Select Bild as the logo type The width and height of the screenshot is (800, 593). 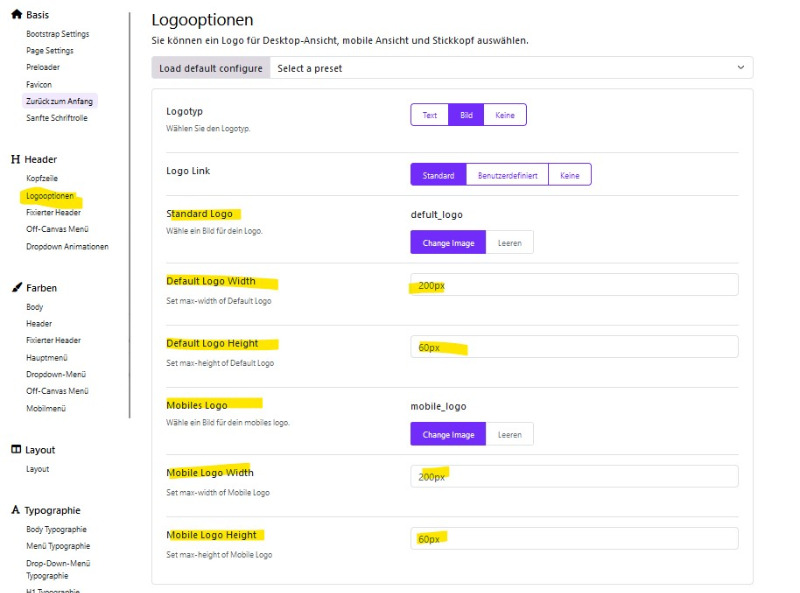pos(466,115)
